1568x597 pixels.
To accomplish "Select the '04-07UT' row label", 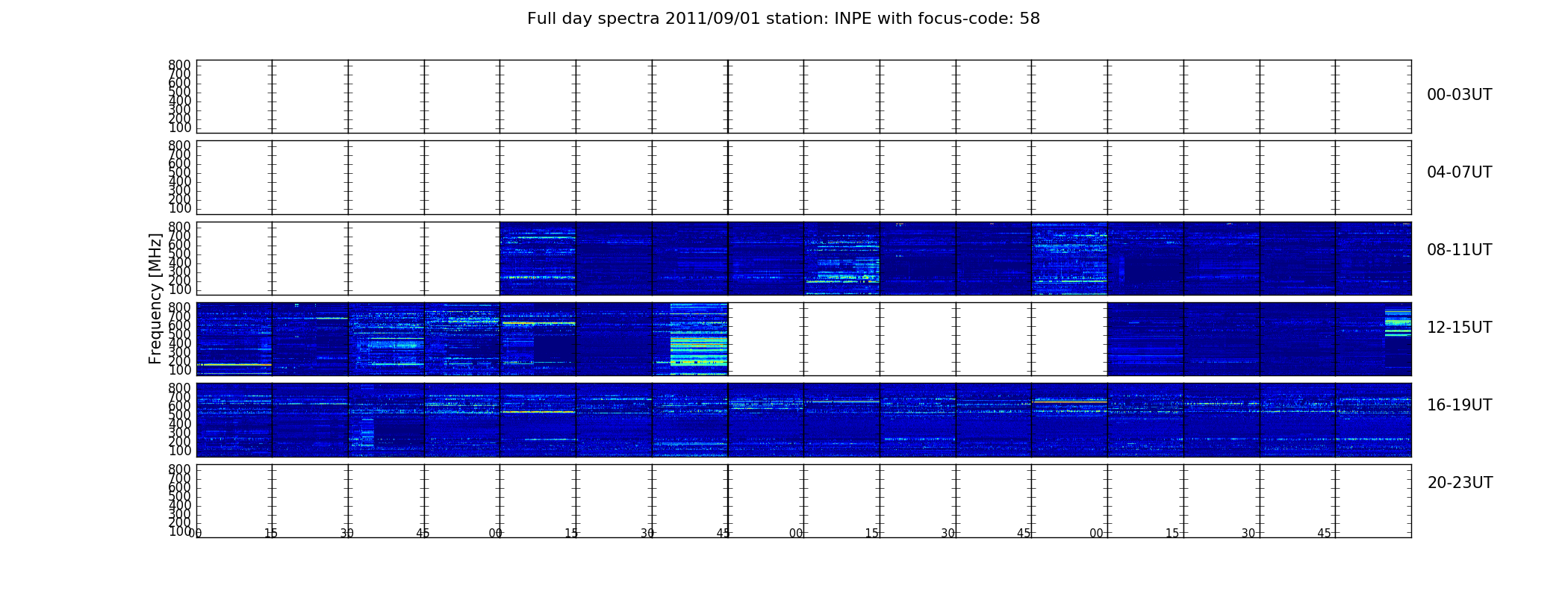I will 1459,172.
